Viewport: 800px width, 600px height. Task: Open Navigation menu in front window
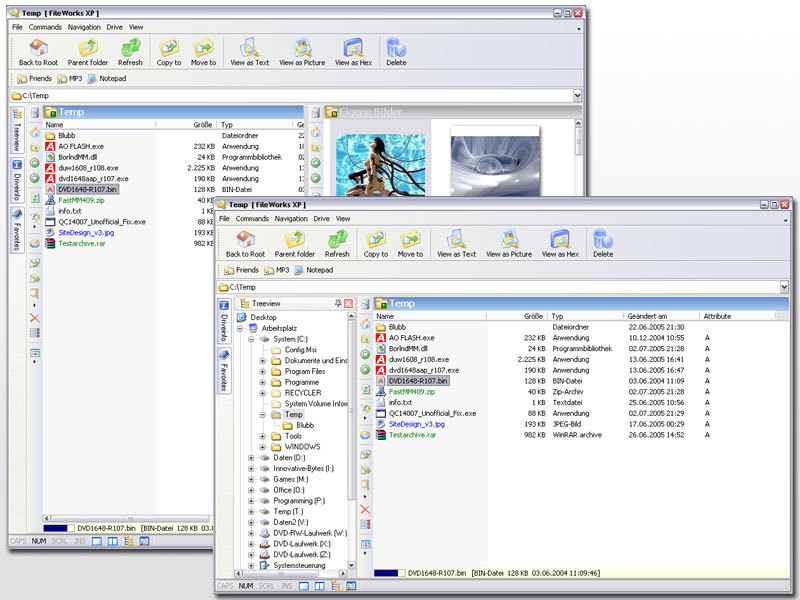tap(291, 218)
